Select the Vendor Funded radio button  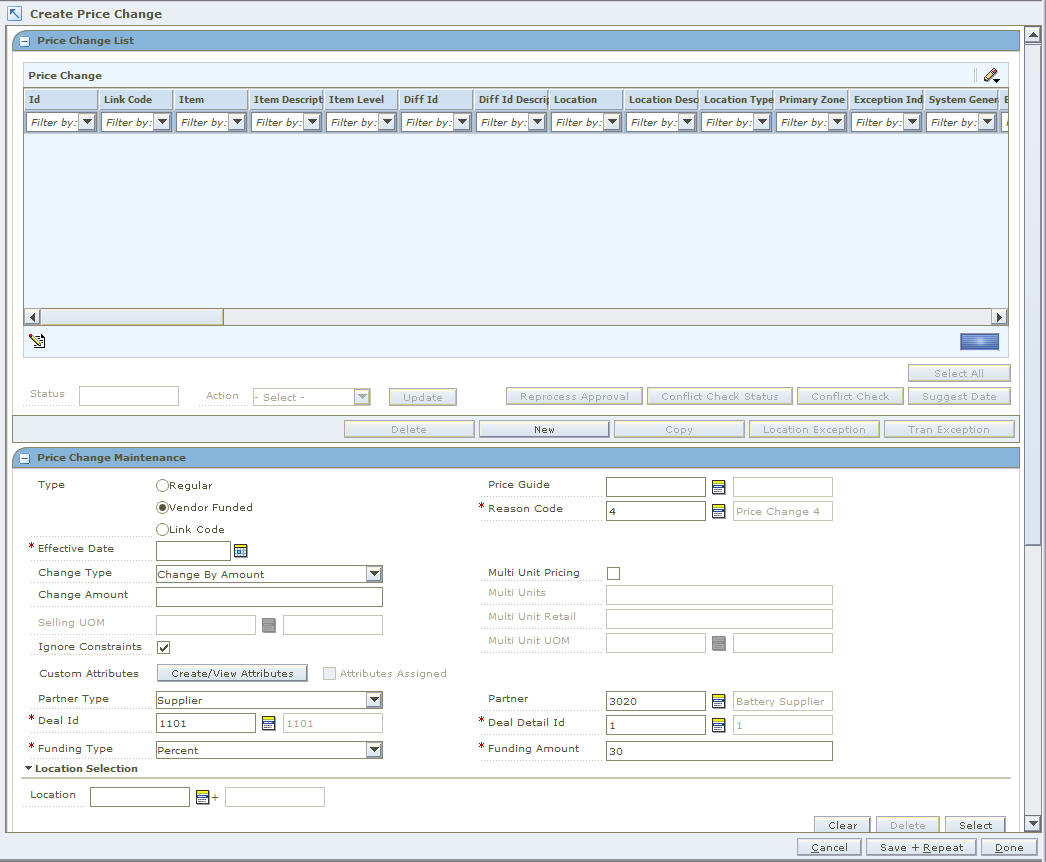click(x=162, y=508)
